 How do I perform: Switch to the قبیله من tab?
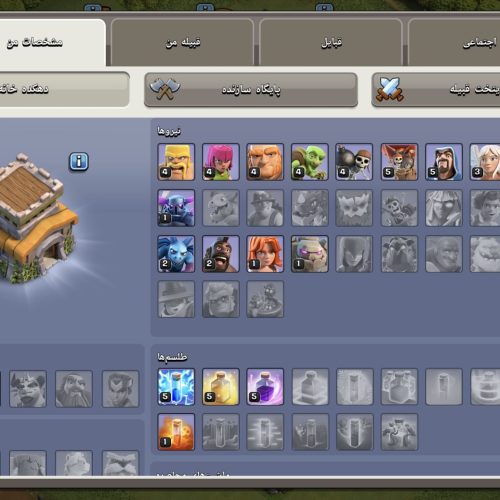(182, 42)
